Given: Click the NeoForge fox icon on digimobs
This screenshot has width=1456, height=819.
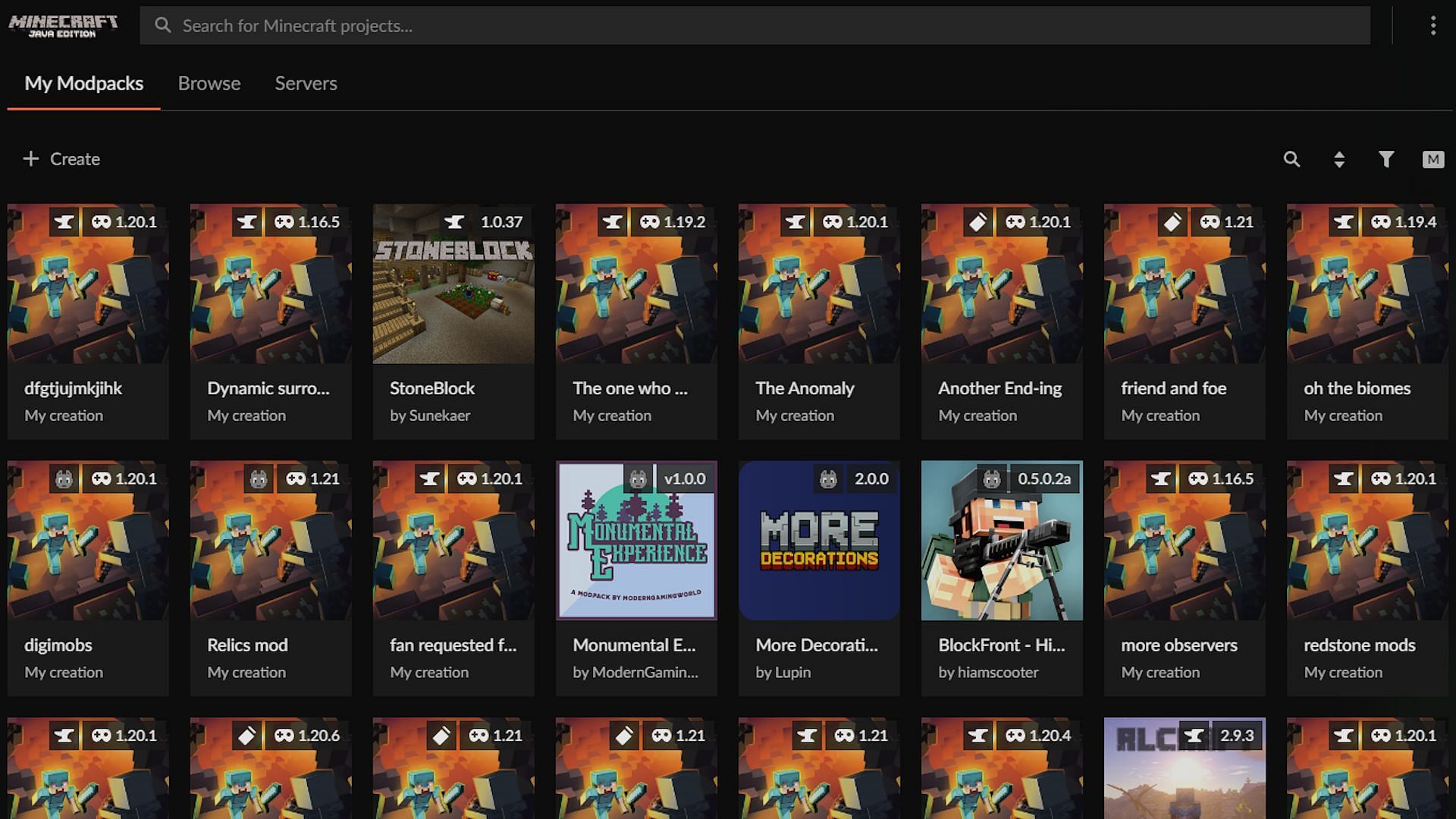Looking at the screenshot, I should point(64,479).
